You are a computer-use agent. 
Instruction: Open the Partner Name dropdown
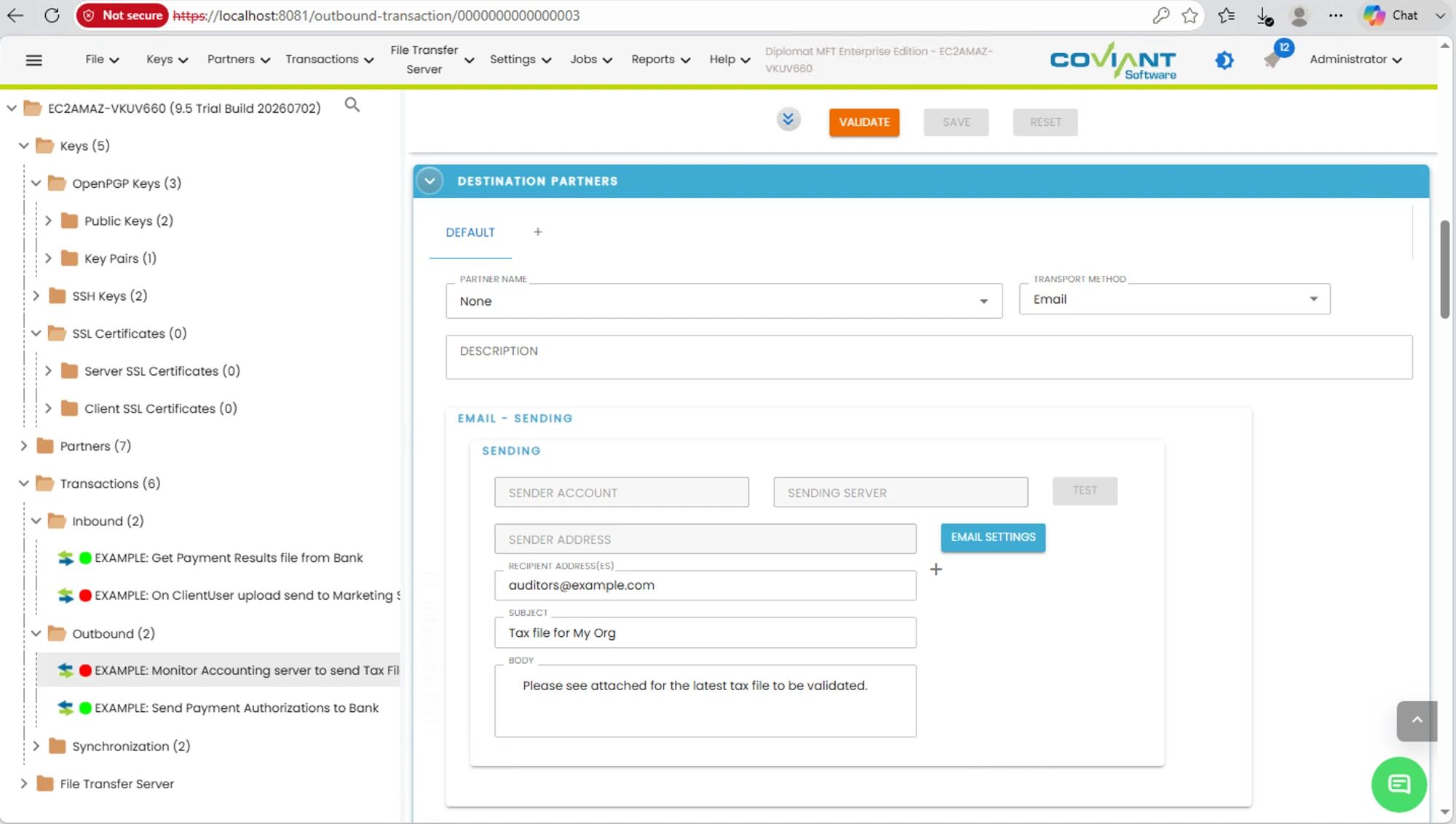724,301
